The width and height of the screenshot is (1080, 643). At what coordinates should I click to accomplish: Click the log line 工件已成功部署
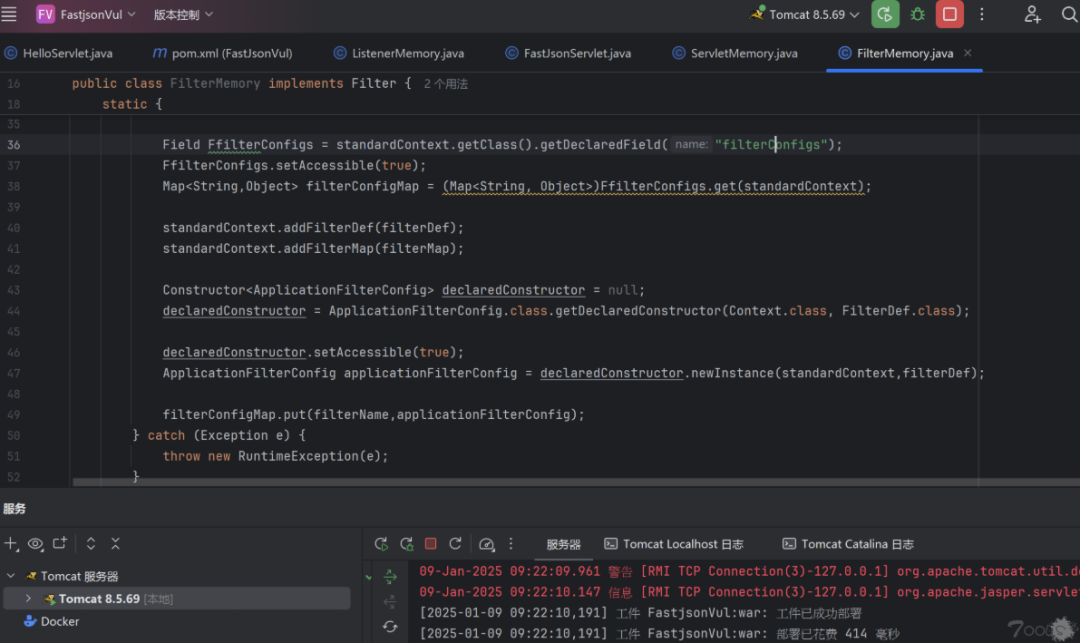tap(641, 613)
